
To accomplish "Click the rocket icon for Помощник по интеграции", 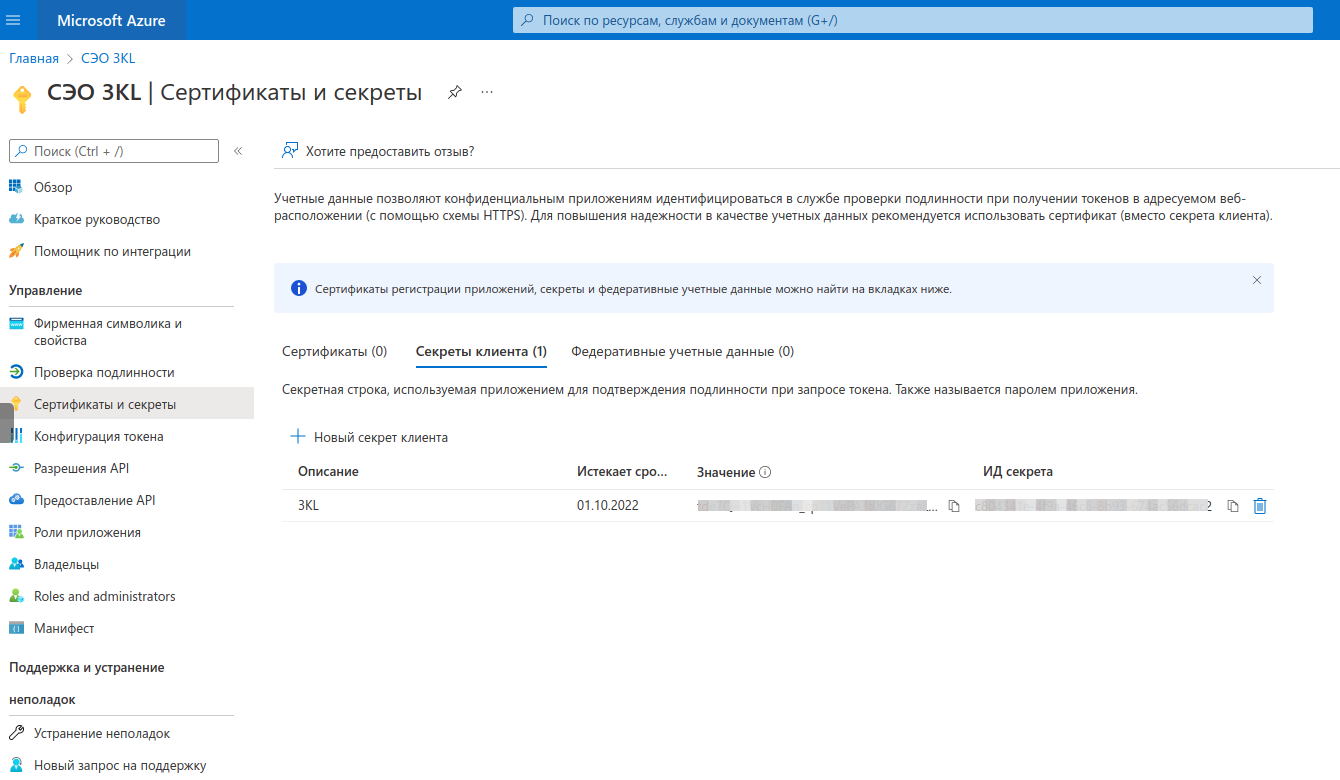I will (x=16, y=251).
